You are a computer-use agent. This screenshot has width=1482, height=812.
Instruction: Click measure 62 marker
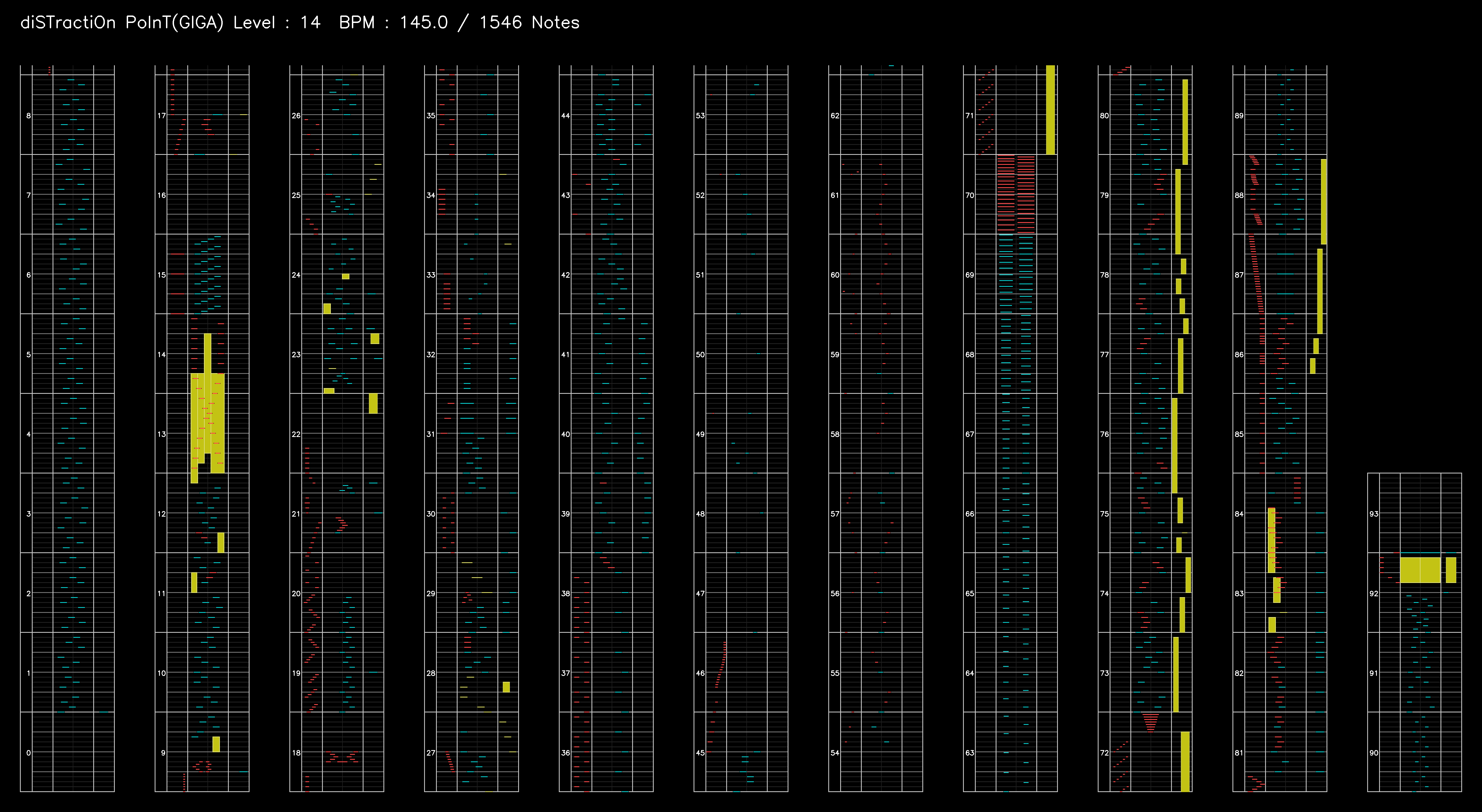pos(835,116)
